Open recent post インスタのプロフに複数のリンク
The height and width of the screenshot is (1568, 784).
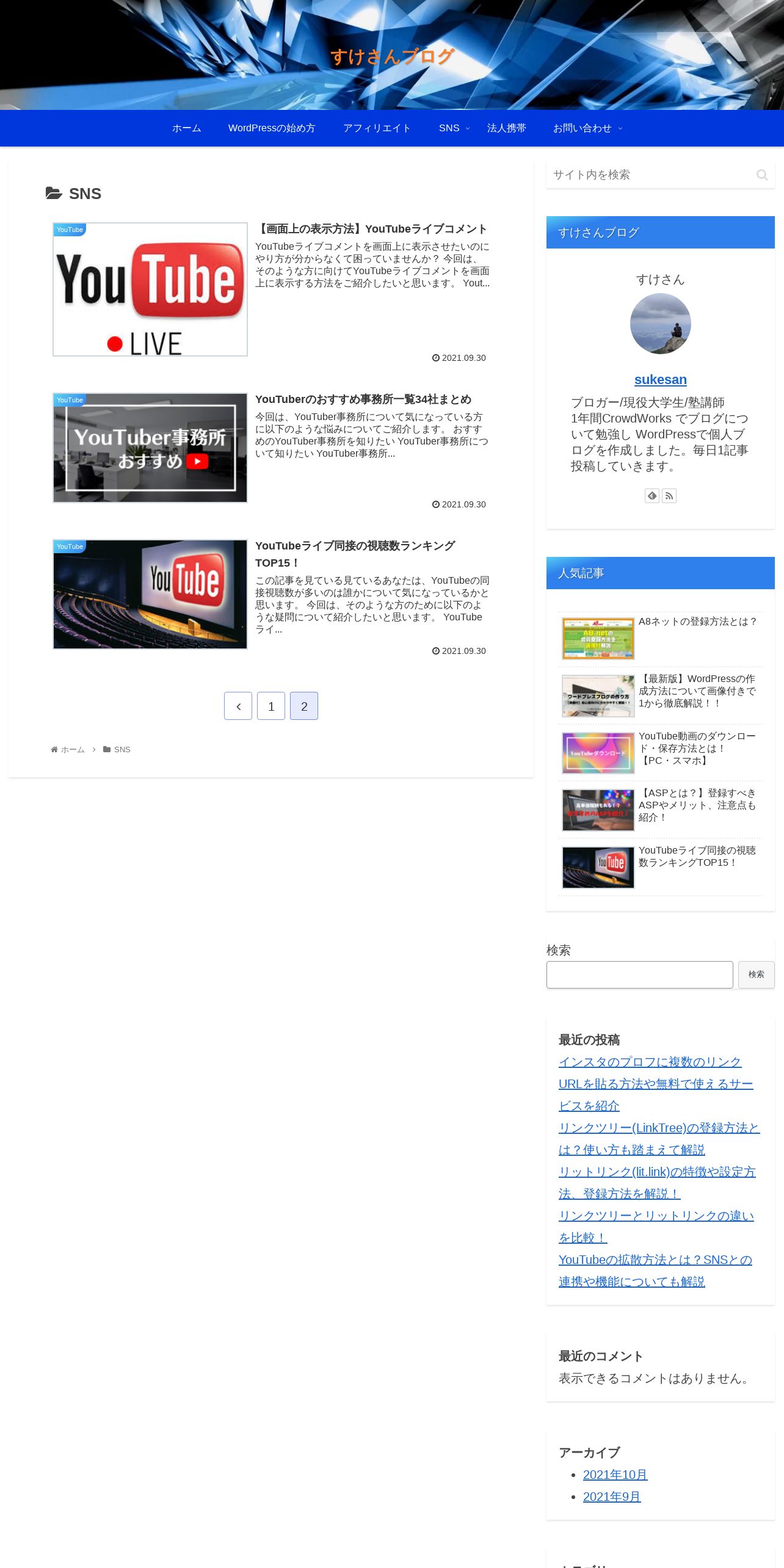coord(656,1084)
